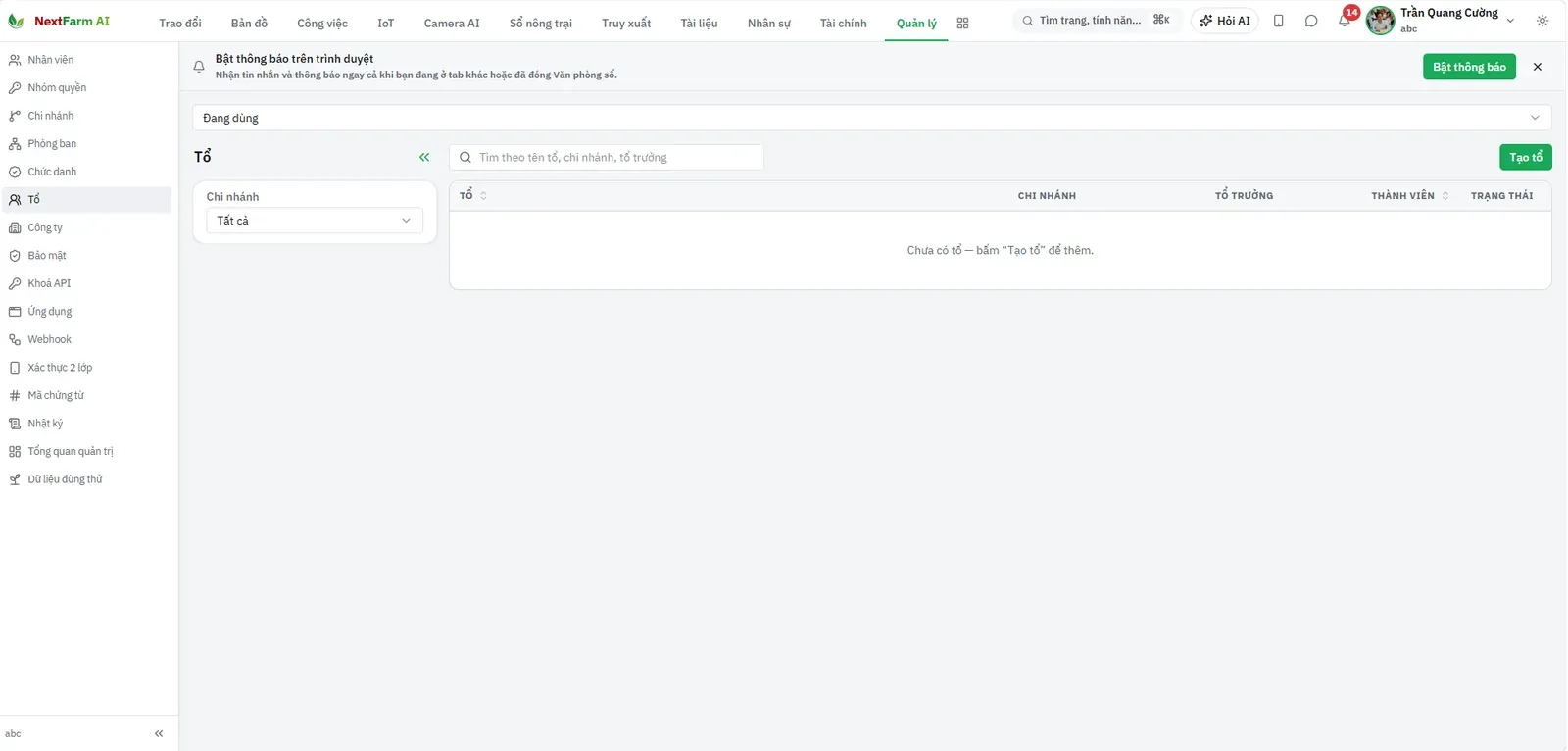Open Chức danh in the sidebar

[x=87, y=172]
